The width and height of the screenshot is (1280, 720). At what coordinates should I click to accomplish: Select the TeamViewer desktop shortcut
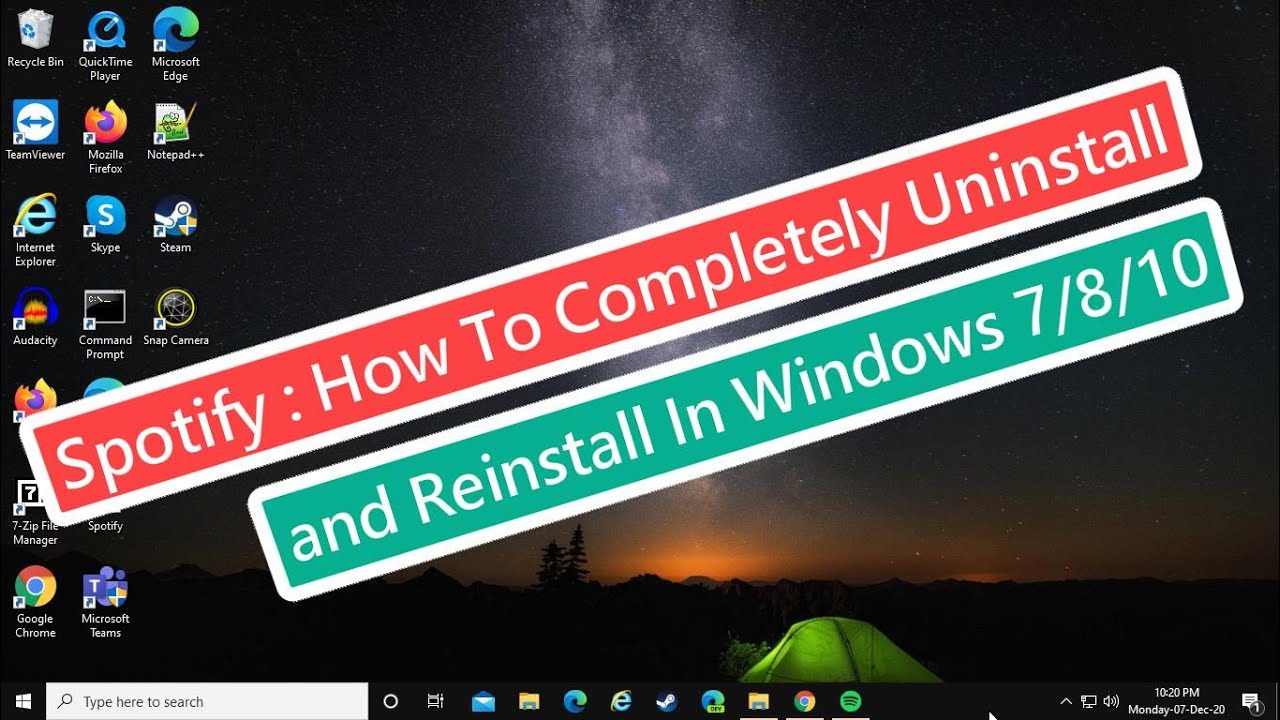pos(35,131)
